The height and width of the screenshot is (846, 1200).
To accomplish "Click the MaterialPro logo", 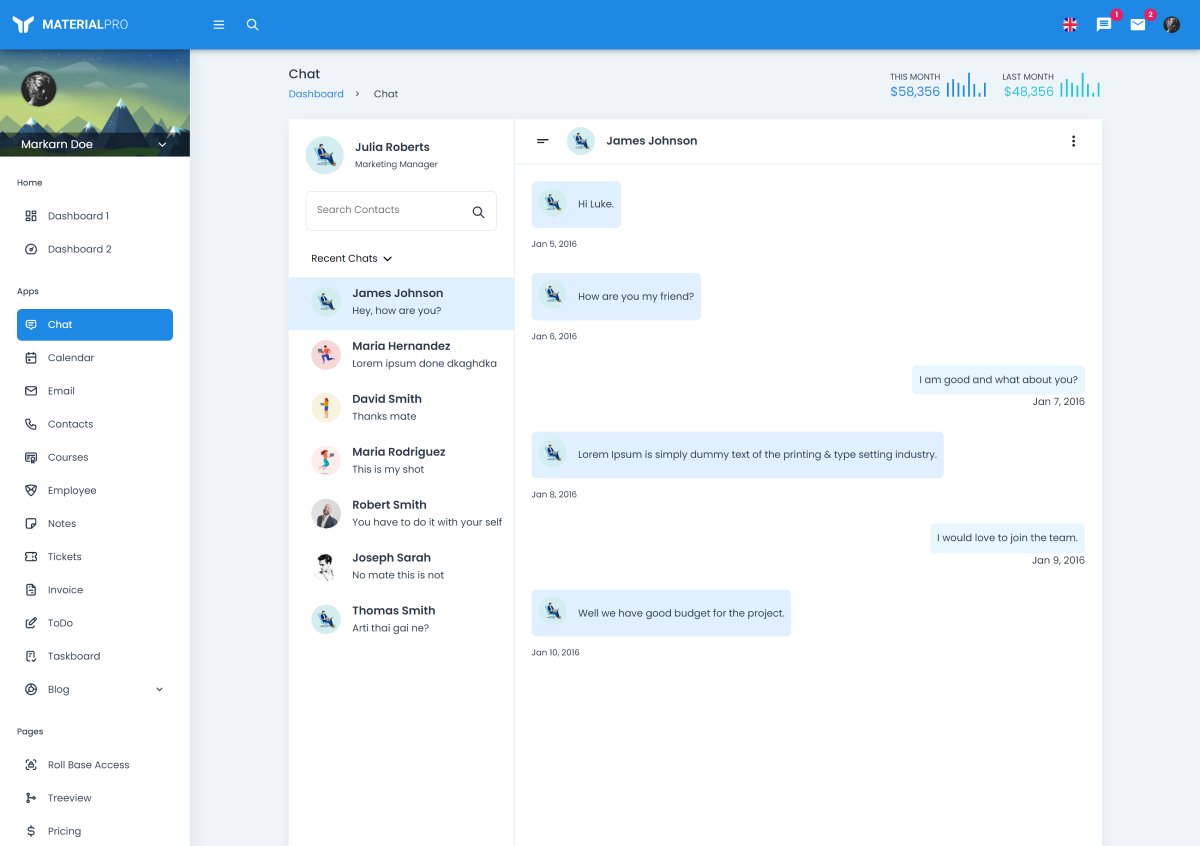I will pos(70,25).
